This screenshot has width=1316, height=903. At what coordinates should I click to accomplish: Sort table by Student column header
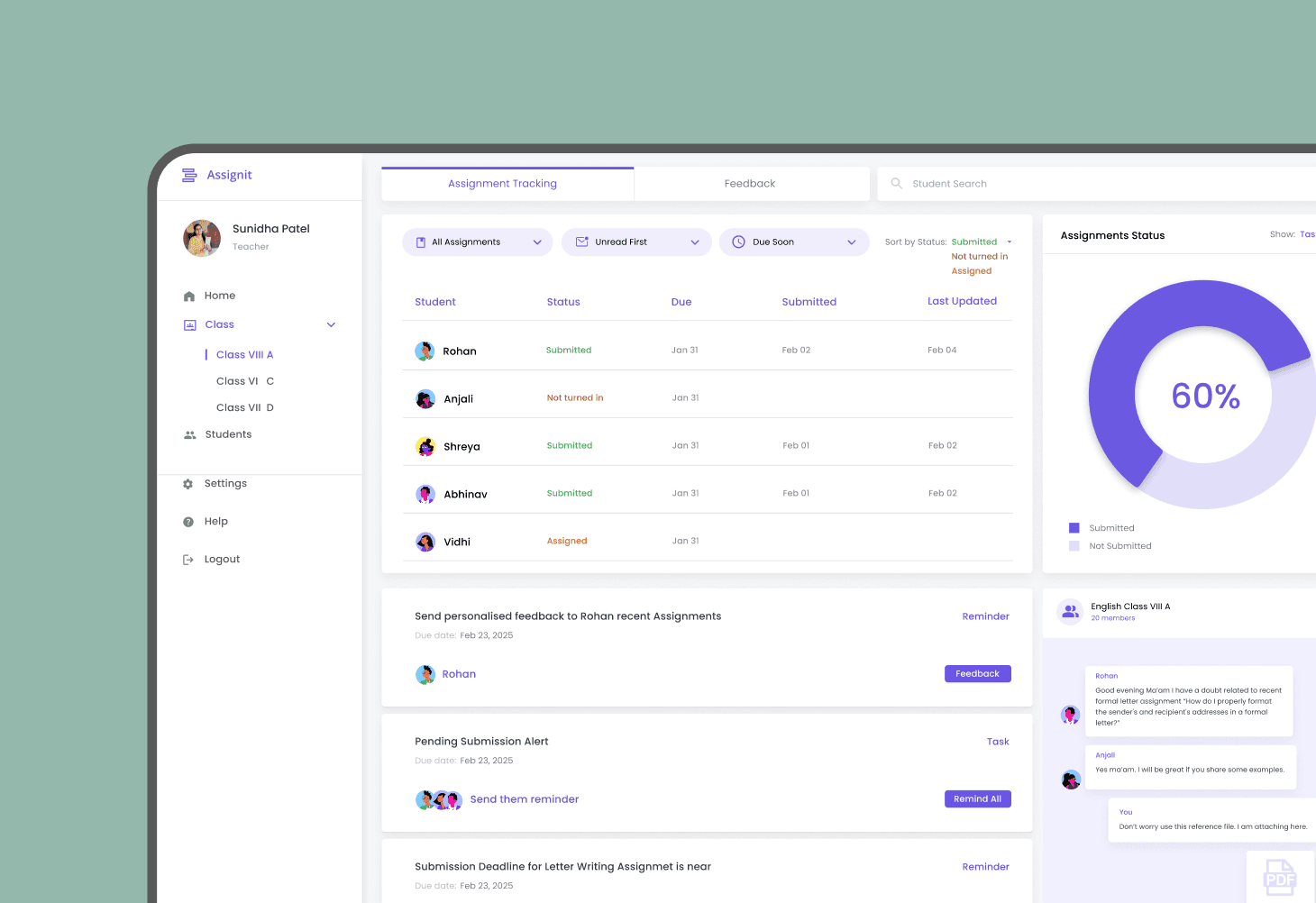click(x=435, y=302)
